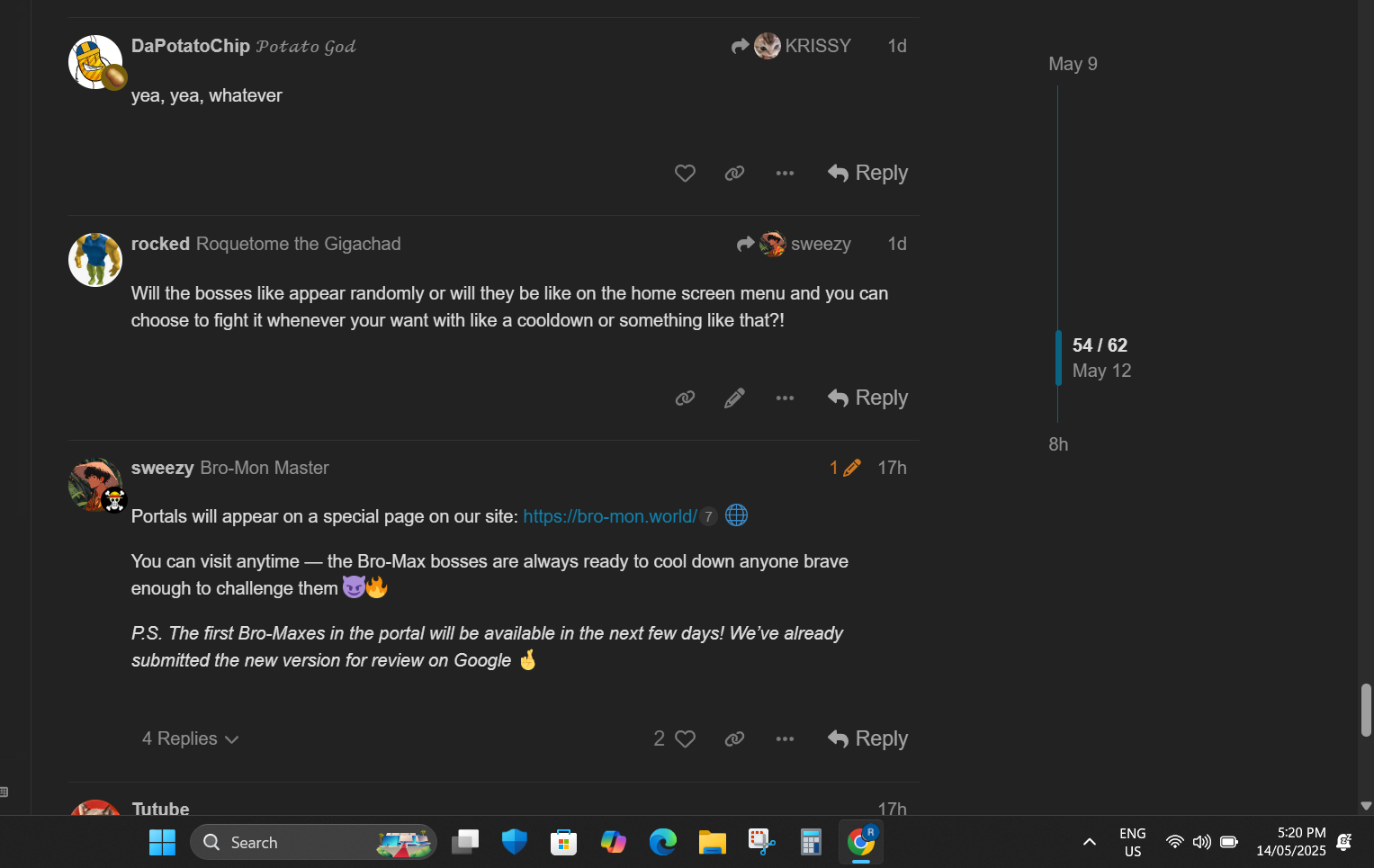The width and height of the screenshot is (1374, 868).
Task: Like DaPotatoChip's post with the heart icon
Action: coord(685,173)
